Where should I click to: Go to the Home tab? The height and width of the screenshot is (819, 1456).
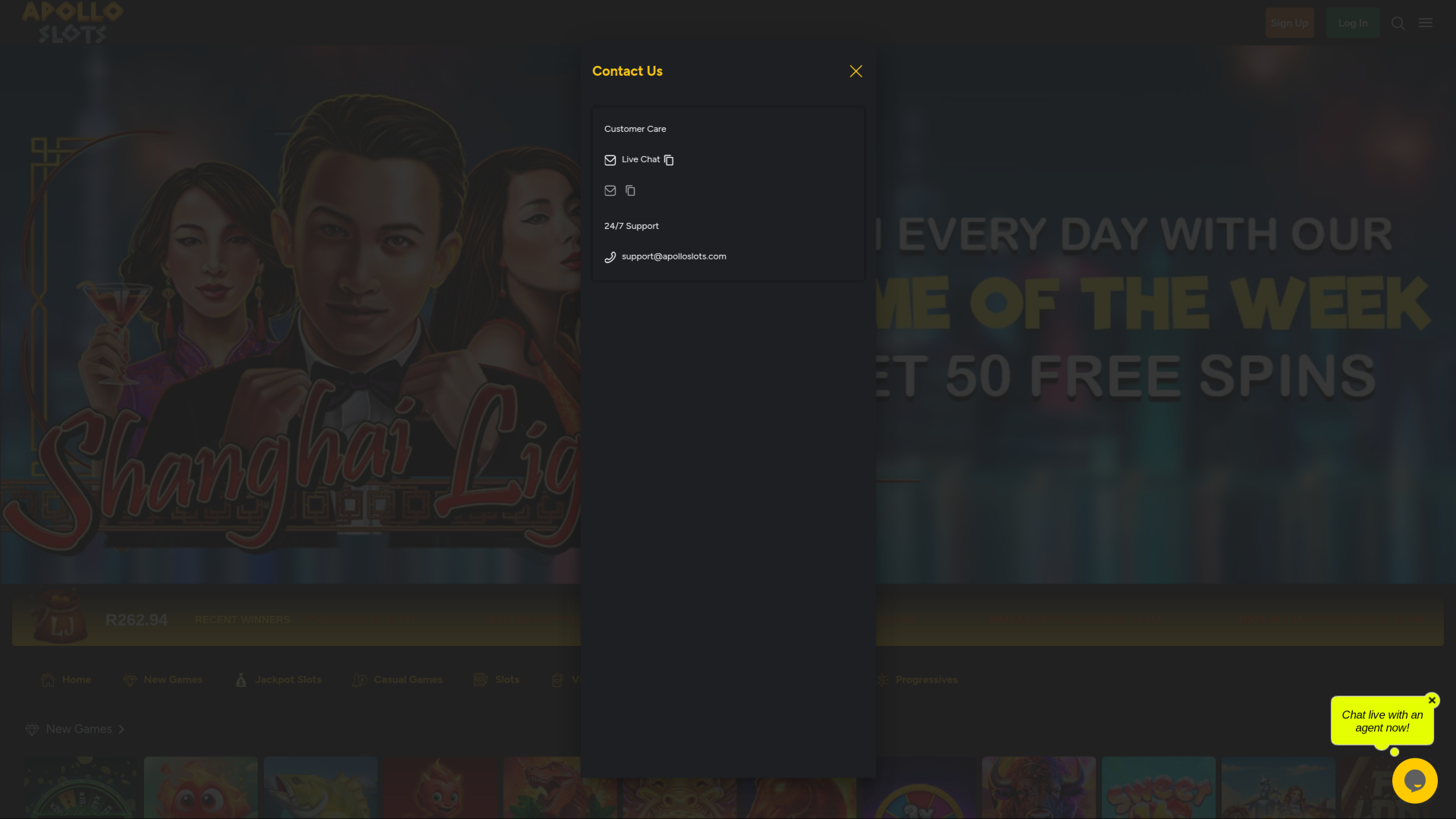pos(67,679)
